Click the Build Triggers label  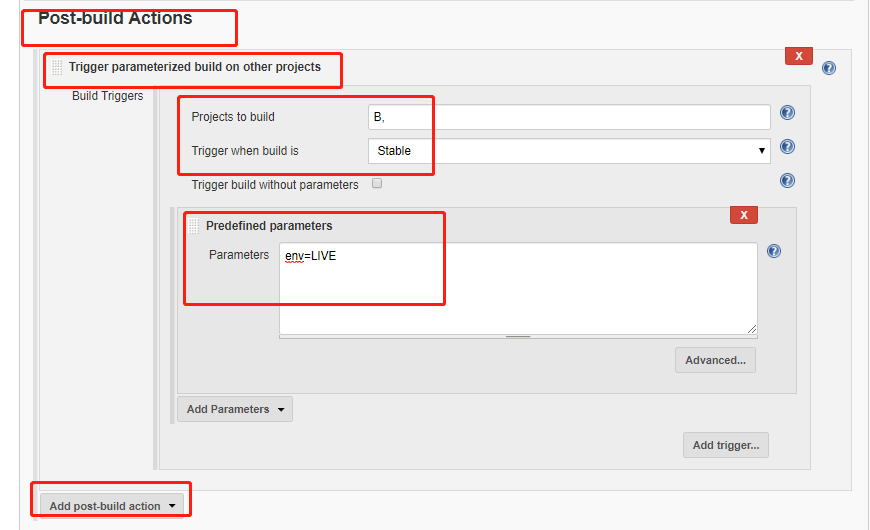click(x=107, y=96)
